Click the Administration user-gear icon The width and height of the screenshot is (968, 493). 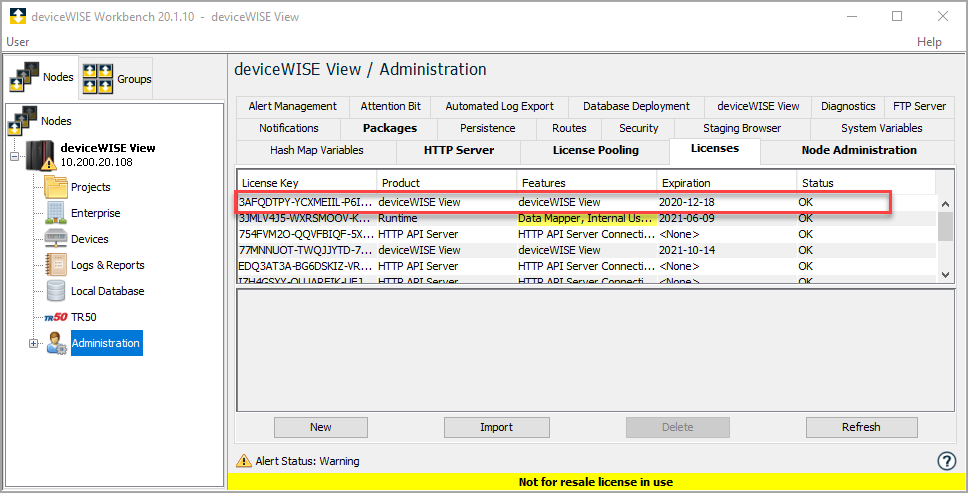coord(56,343)
